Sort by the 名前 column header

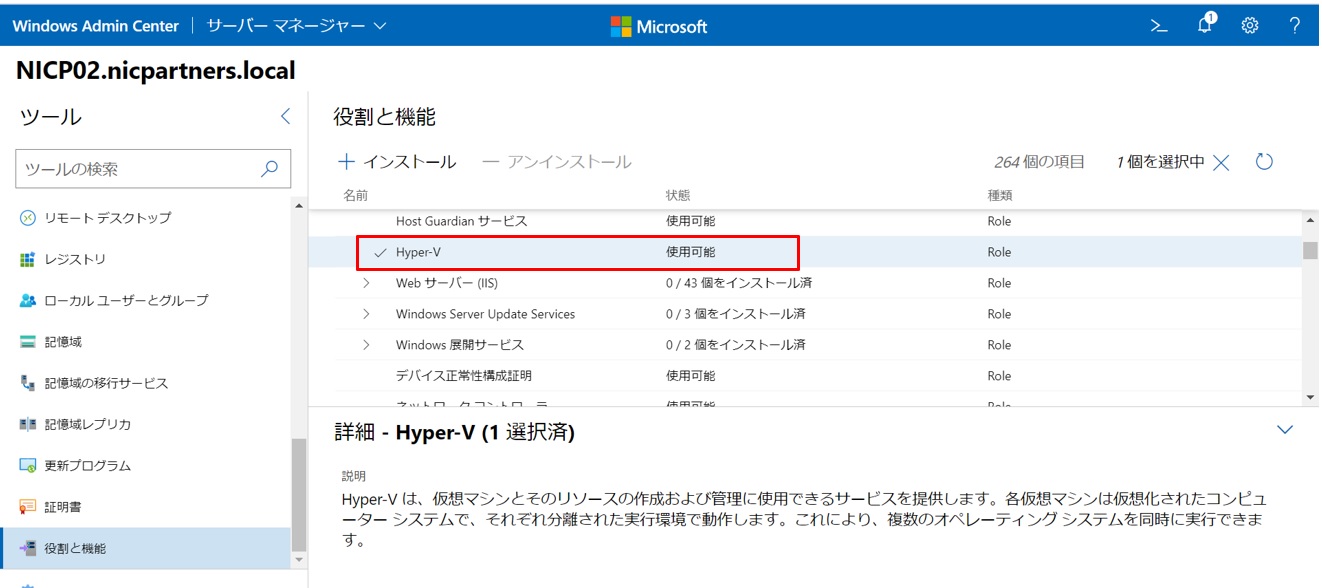[355, 196]
